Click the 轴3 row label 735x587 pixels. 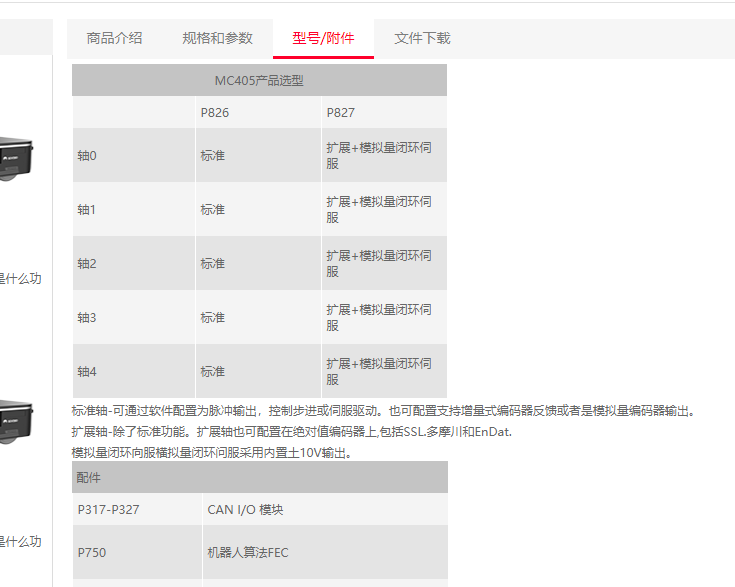87,318
